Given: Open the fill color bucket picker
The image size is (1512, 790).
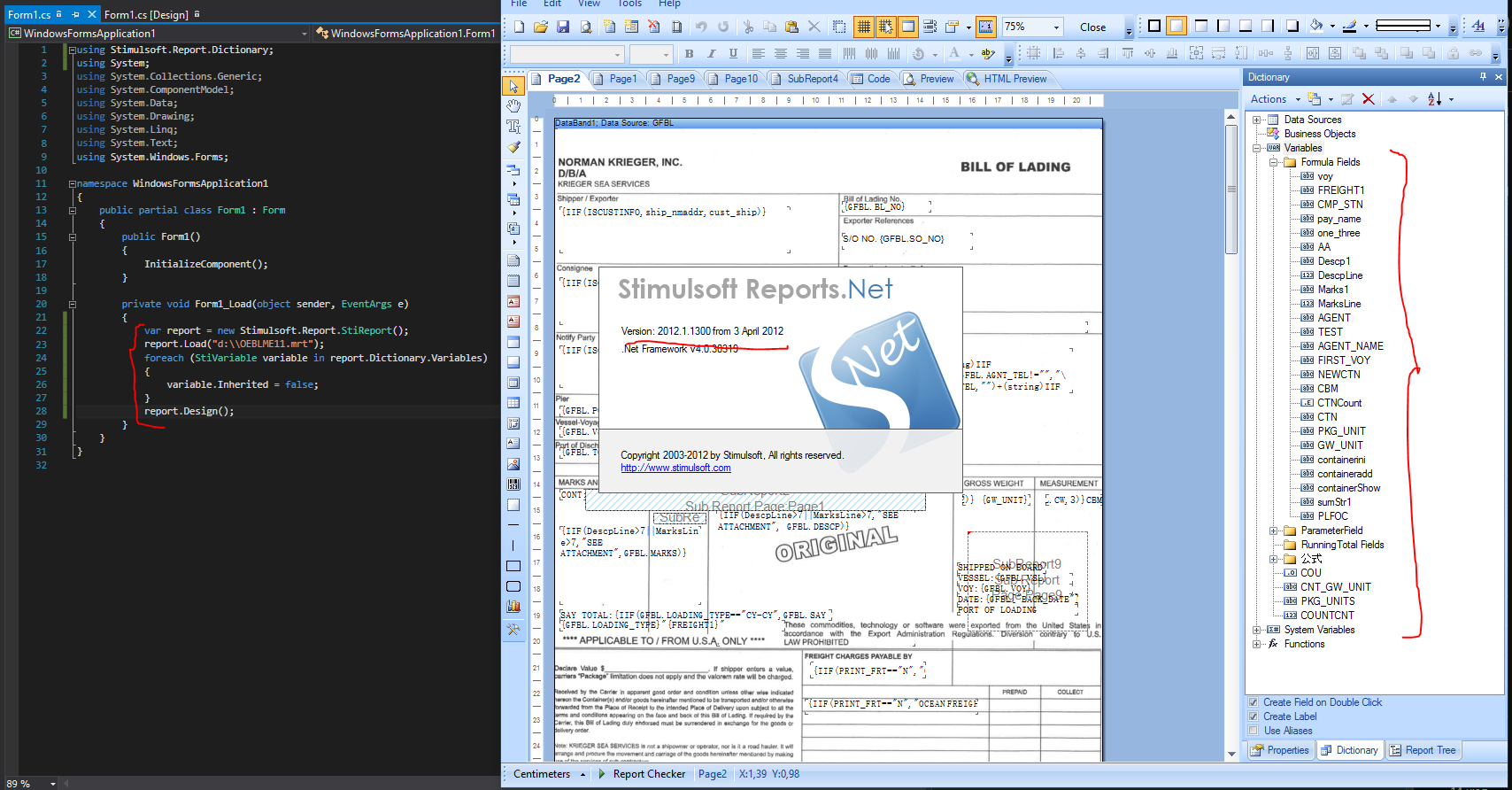Looking at the screenshot, I should pyautogui.click(x=1316, y=27).
